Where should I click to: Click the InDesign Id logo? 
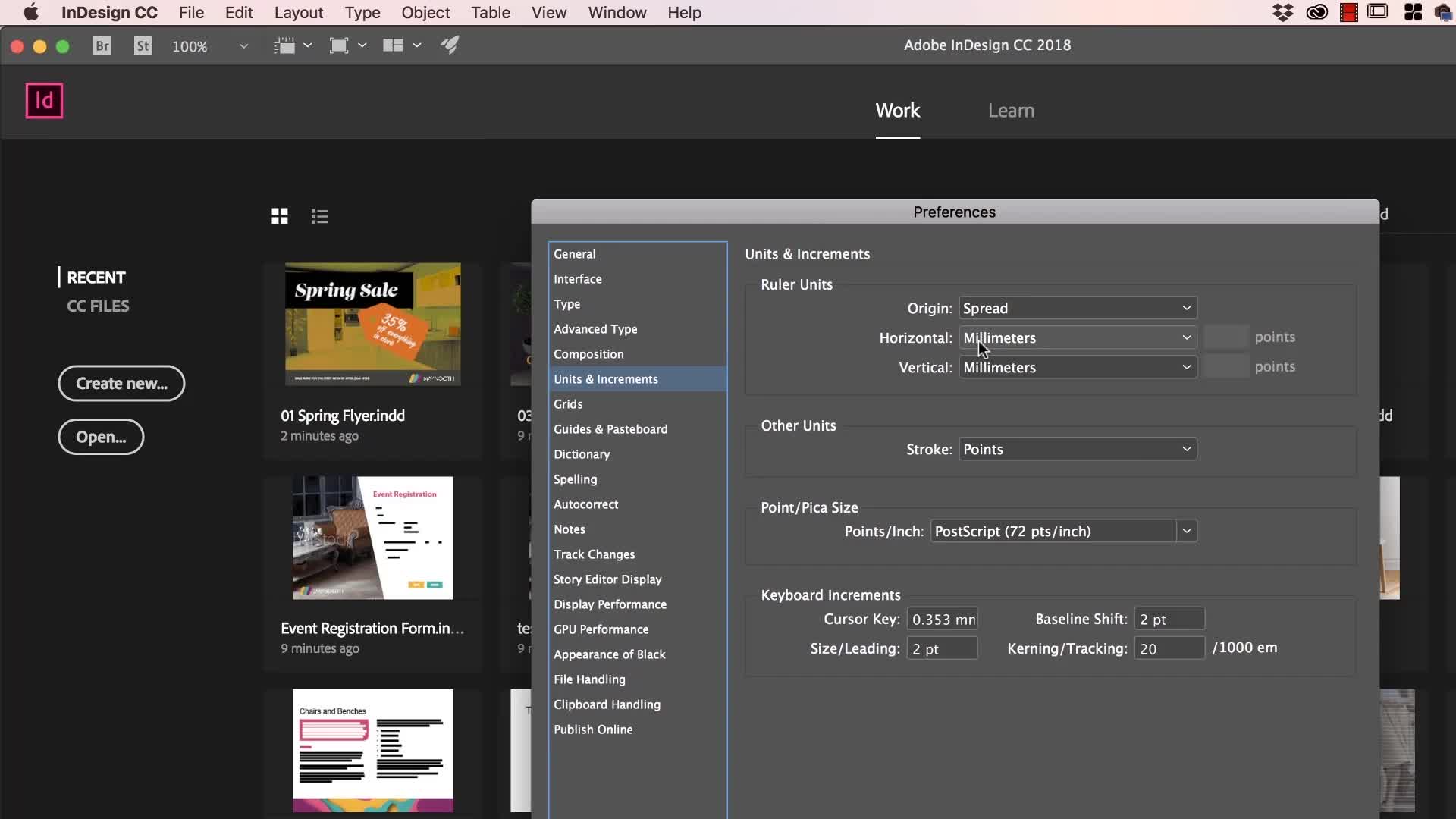(45, 101)
